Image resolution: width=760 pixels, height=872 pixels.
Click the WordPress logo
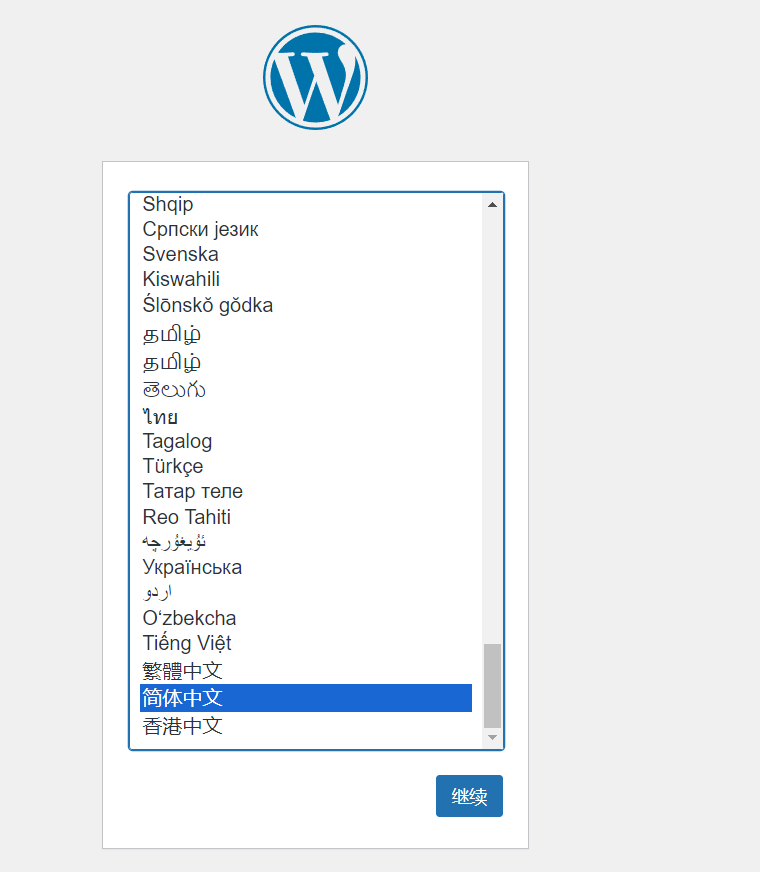315,78
